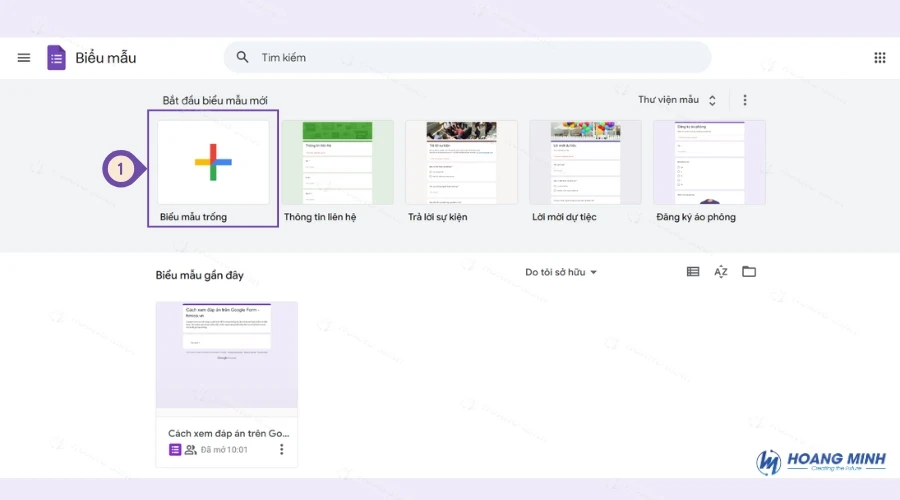Click the shared people icon on form card
This screenshot has width=900, height=500.
pos(191,449)
